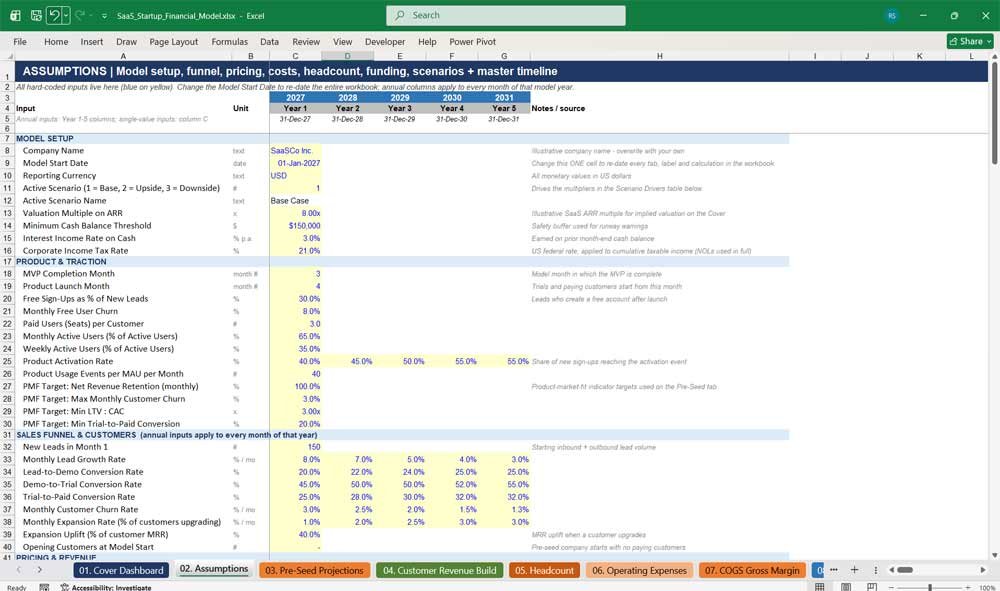
Task: Open 04. Customer Revenue Build sheet
Action: click(439, 570)
